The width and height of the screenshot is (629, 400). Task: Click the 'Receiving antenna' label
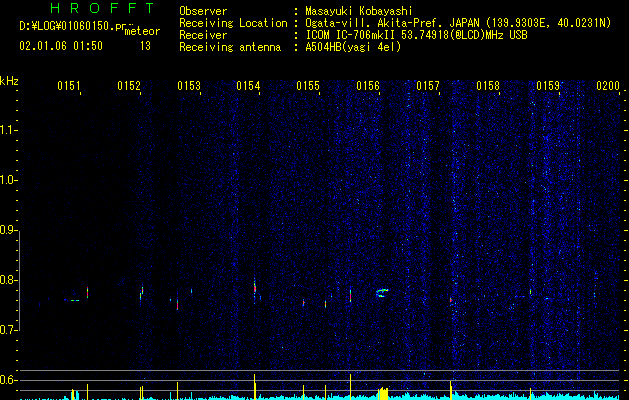pos(230,47)
